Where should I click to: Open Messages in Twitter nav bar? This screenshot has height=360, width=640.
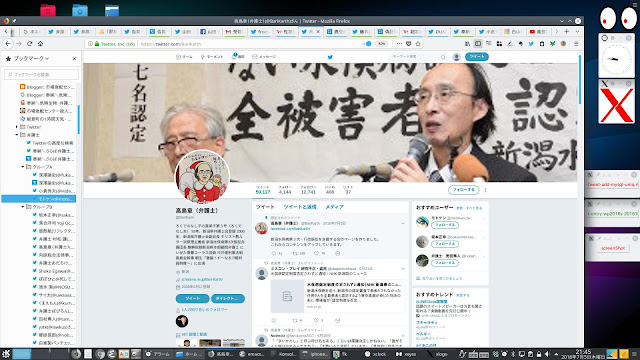click(x=264, y=57)
